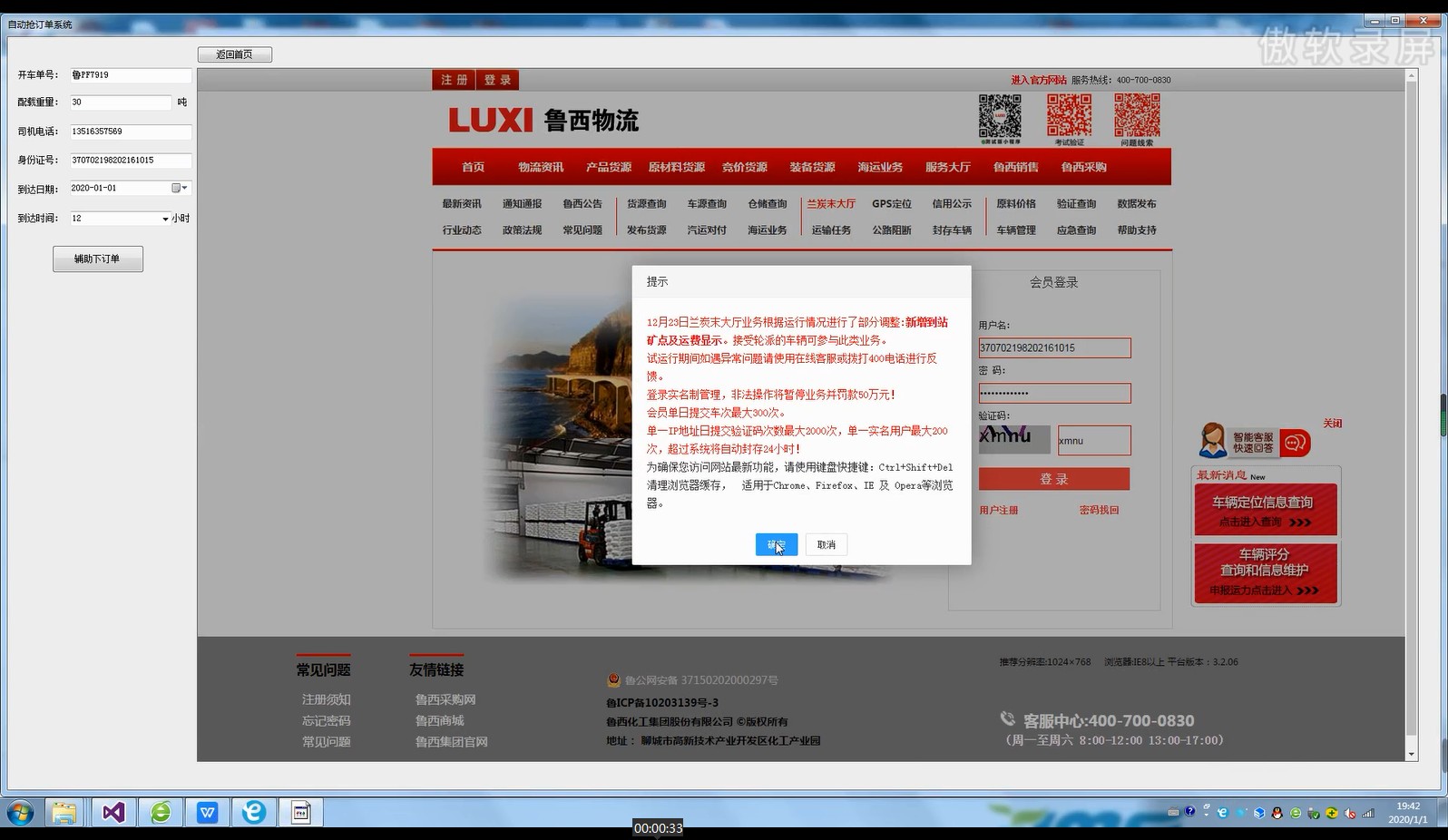Click the 身份证号 input field
This screenshot has width=1448, height=840.
(x=131, y=161)
